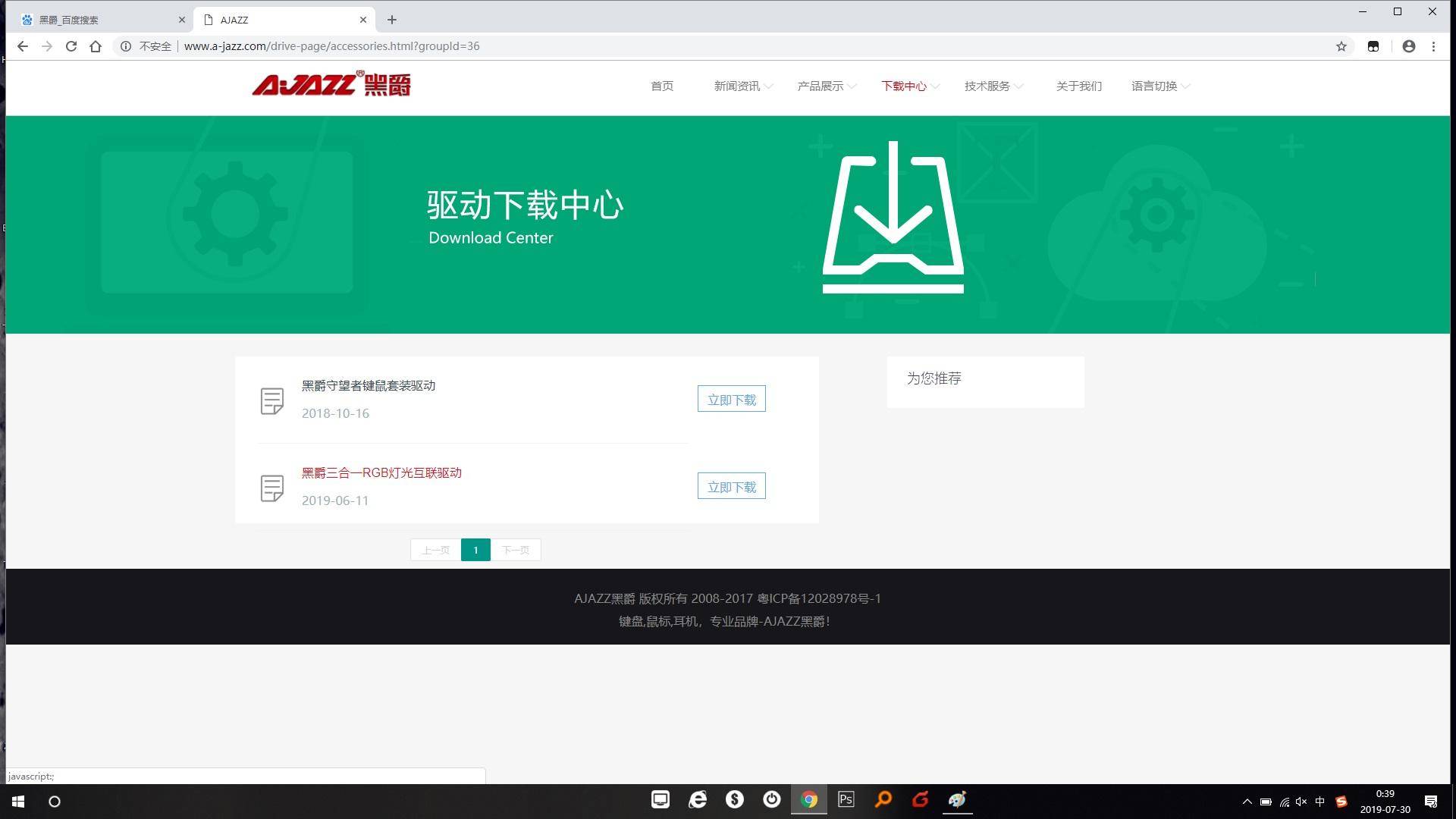Open Chrome's three-dot menu
This screenshot has height=819, width=1456.
pos(1433,46)
